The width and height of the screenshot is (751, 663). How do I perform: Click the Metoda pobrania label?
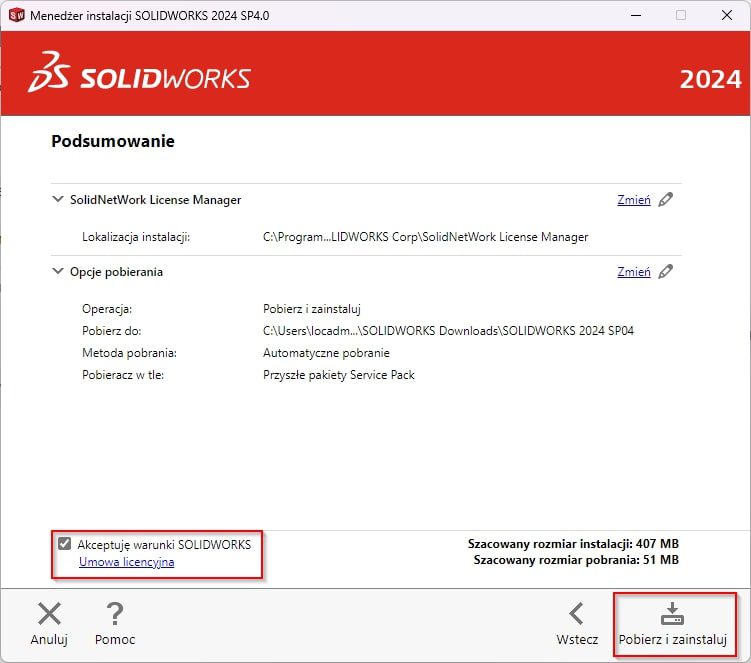[129, 353]
